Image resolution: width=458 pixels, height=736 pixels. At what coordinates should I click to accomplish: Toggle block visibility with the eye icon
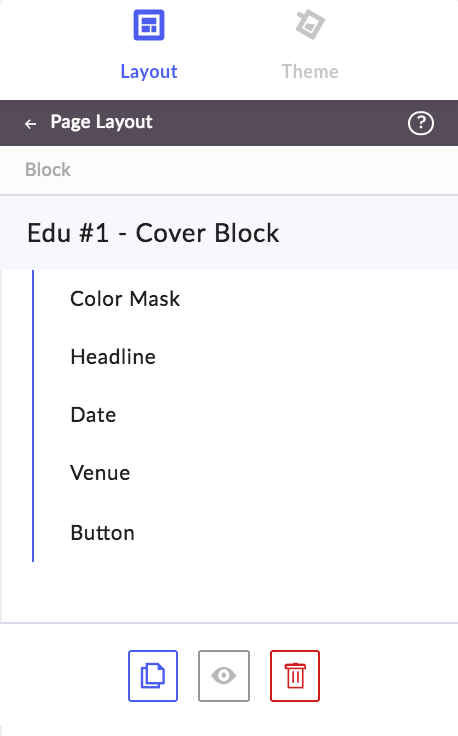click(224, 676)
